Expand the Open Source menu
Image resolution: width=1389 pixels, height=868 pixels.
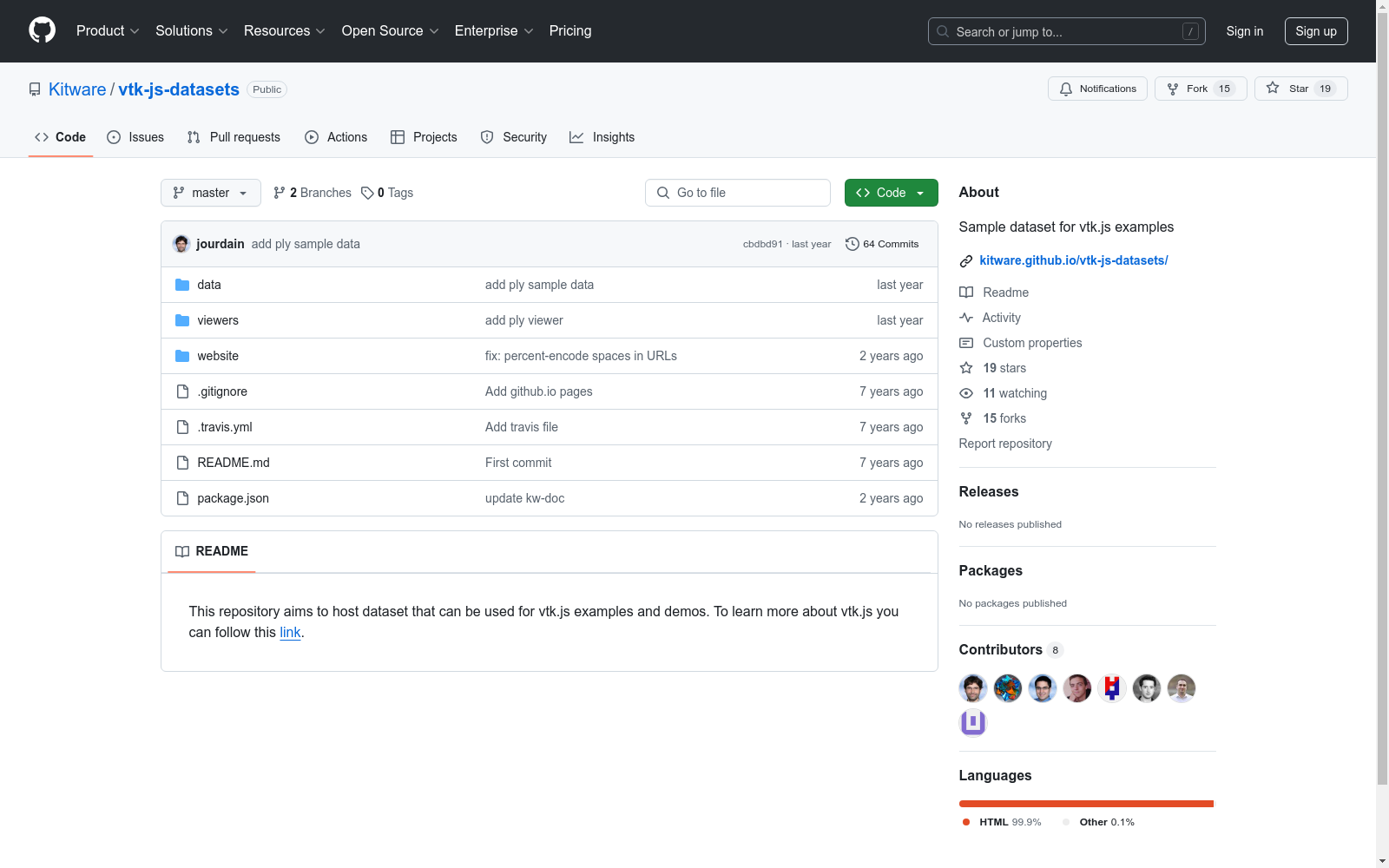tap(391, 30)
